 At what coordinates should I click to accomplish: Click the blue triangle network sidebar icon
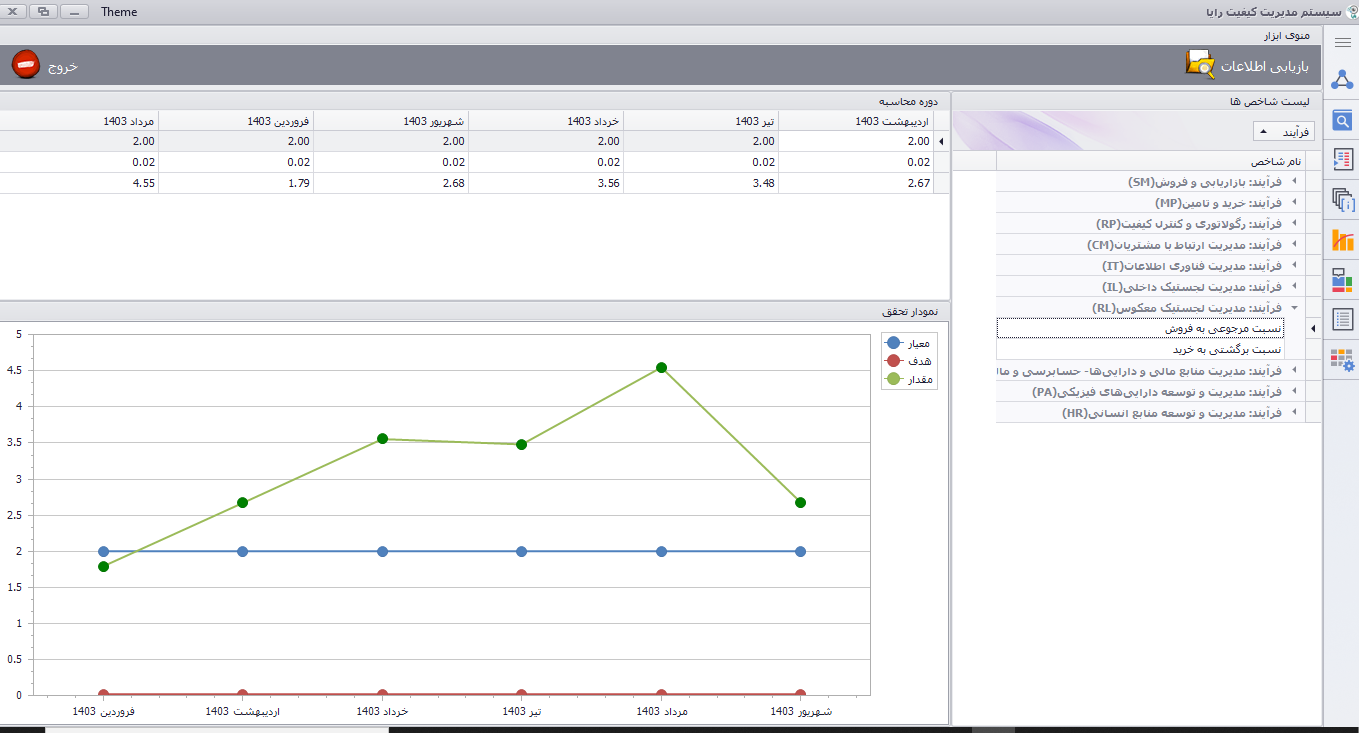(1342, 80)
